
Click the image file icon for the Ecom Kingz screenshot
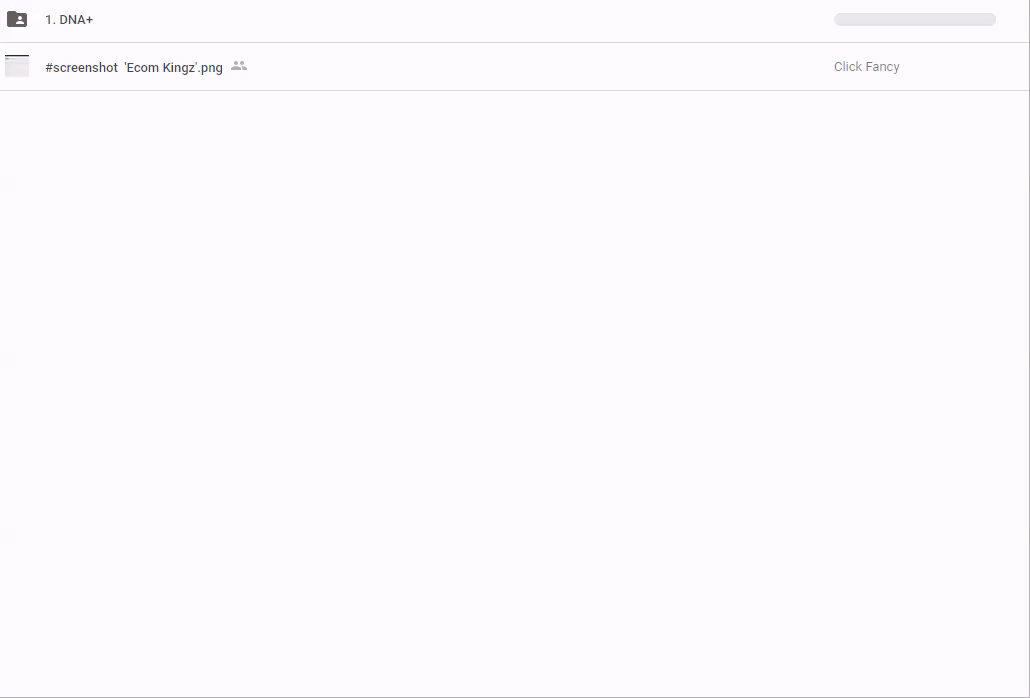[17, 66]
